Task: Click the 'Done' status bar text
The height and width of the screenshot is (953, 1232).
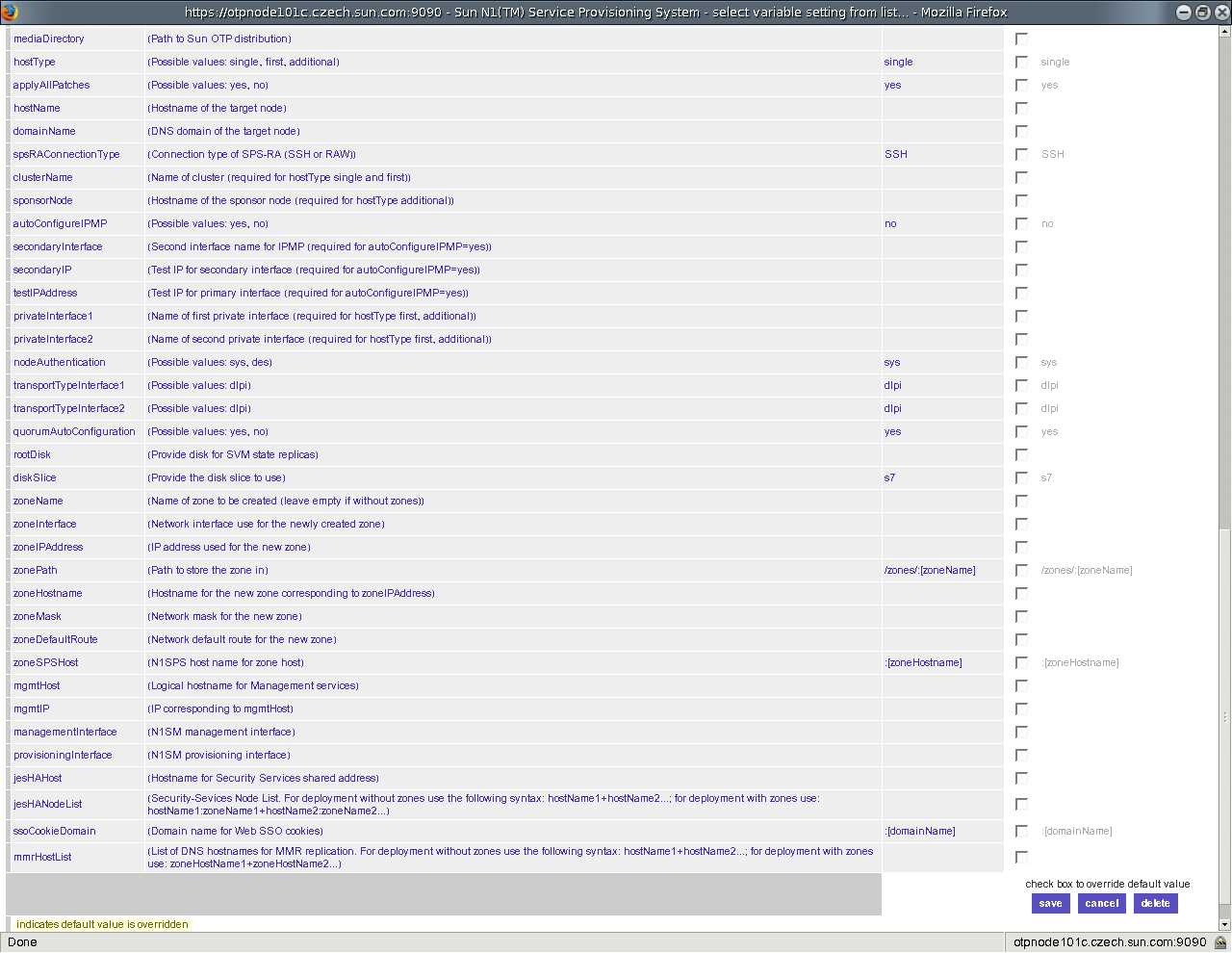Action: point(22,942)
